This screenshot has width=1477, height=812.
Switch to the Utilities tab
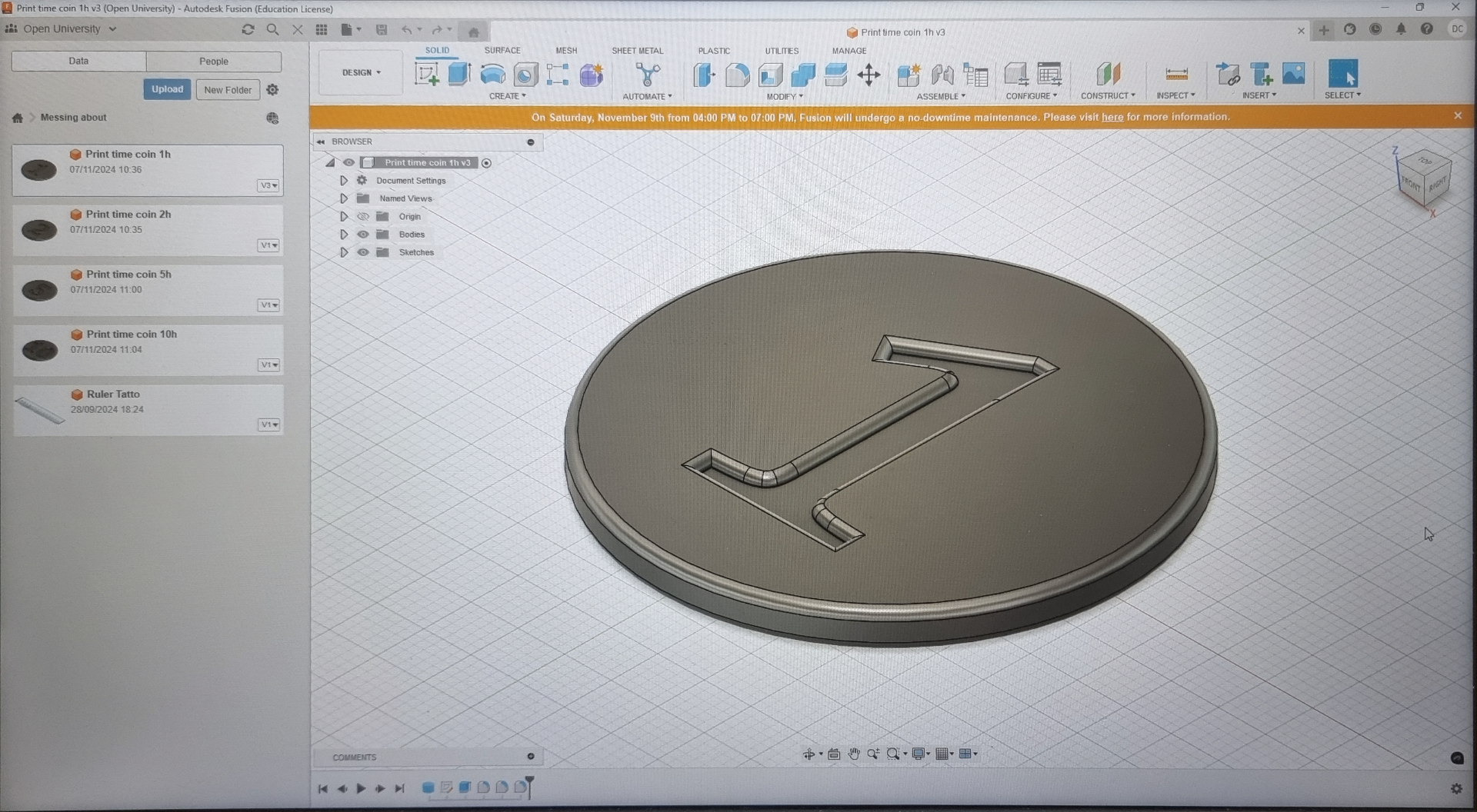[782, 51]
